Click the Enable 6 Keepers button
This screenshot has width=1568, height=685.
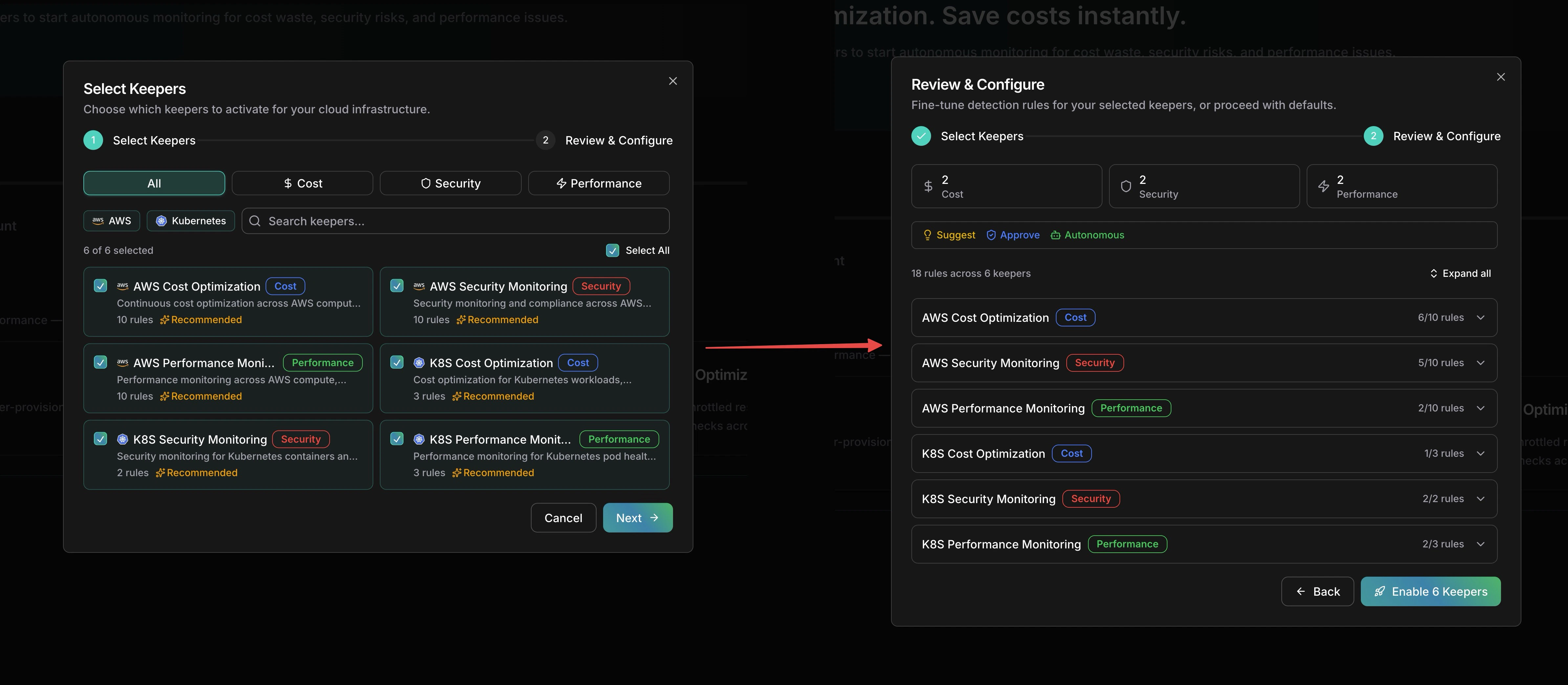tap(1431, 591)
